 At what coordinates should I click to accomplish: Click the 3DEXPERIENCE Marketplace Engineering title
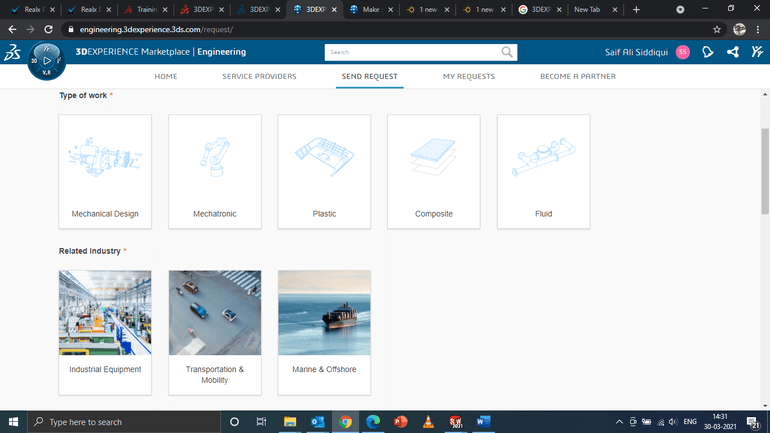(161, 52)
